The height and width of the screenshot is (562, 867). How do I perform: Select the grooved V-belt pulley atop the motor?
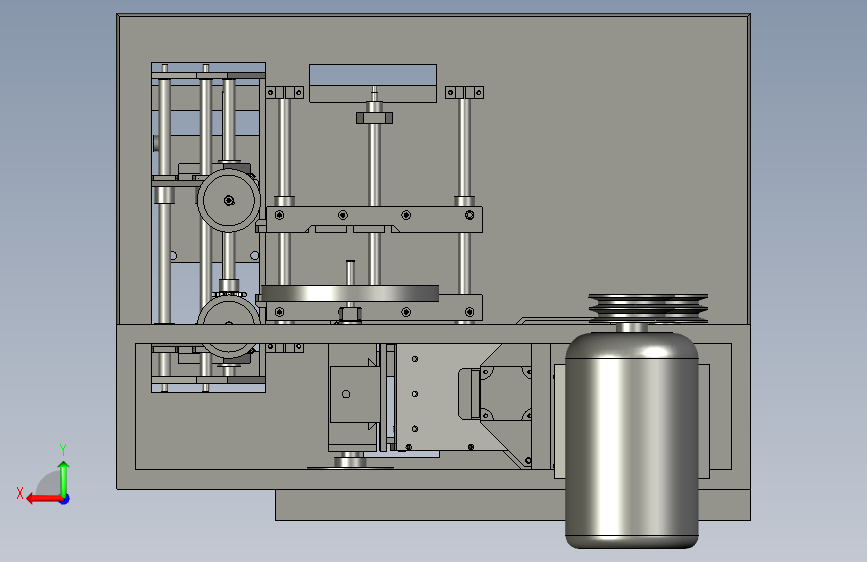pos(648,308)
